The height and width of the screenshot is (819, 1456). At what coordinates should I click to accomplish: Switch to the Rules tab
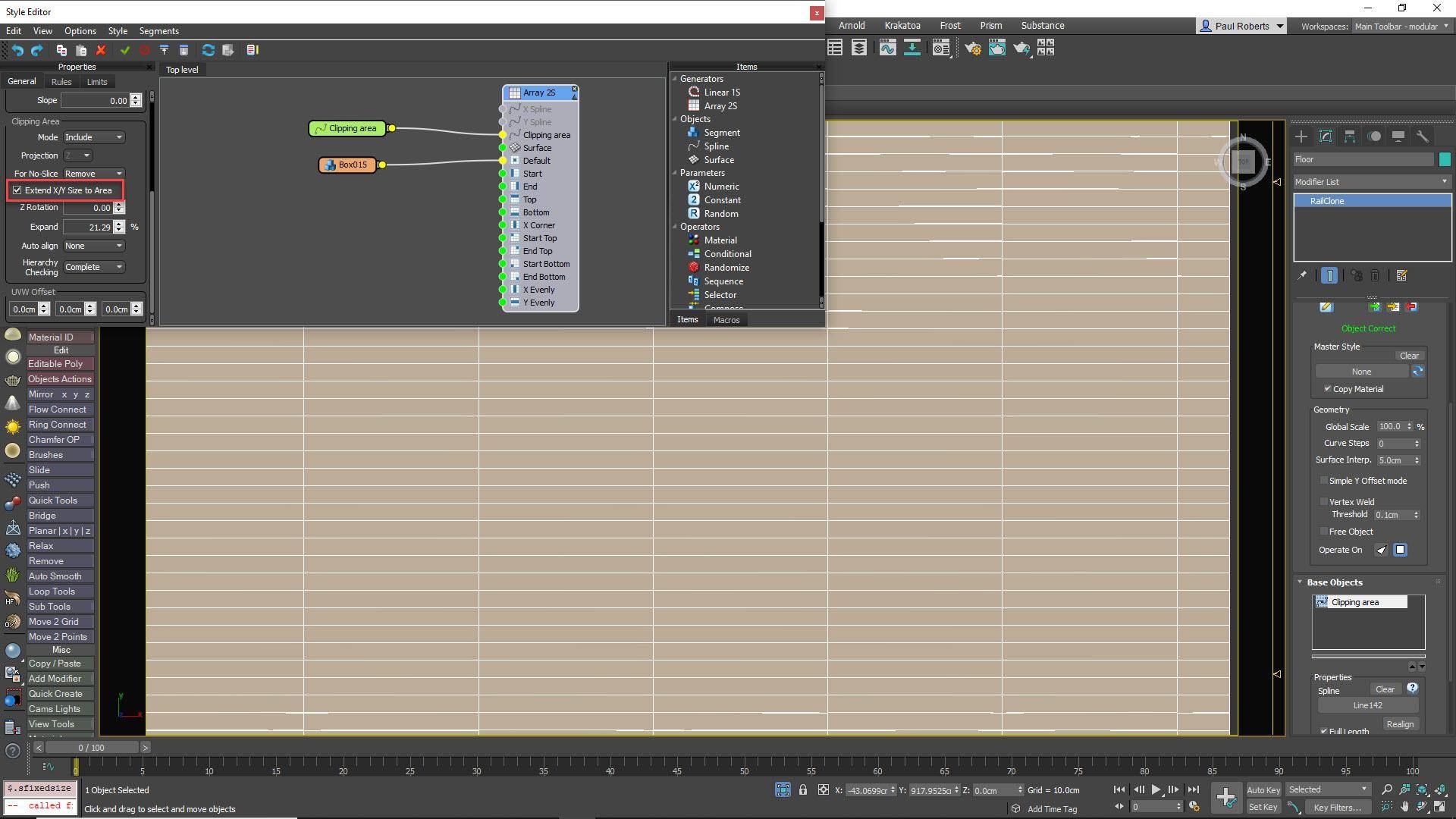pyautogui.click(x=61, y=82)
